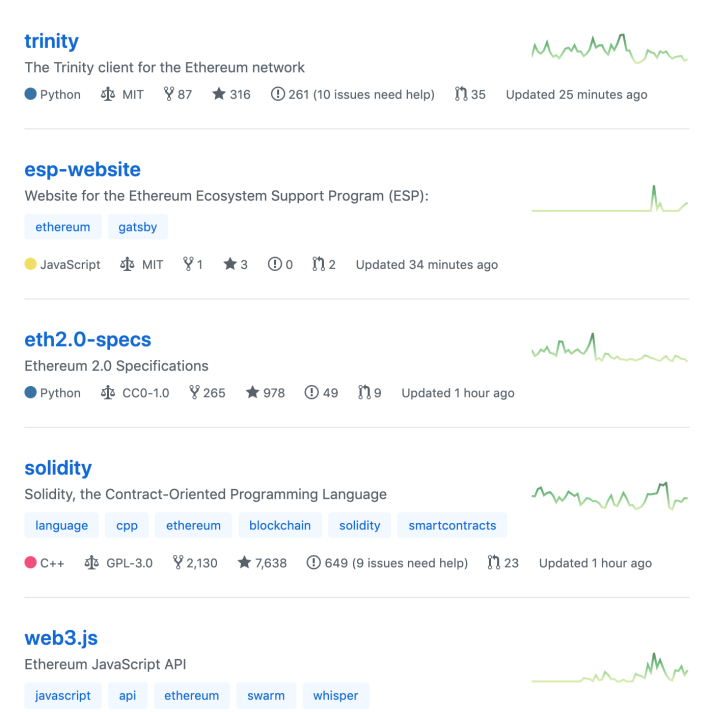Open the web3.js repository link
This screenshot has height=712, width=710.
coord(61,638)
